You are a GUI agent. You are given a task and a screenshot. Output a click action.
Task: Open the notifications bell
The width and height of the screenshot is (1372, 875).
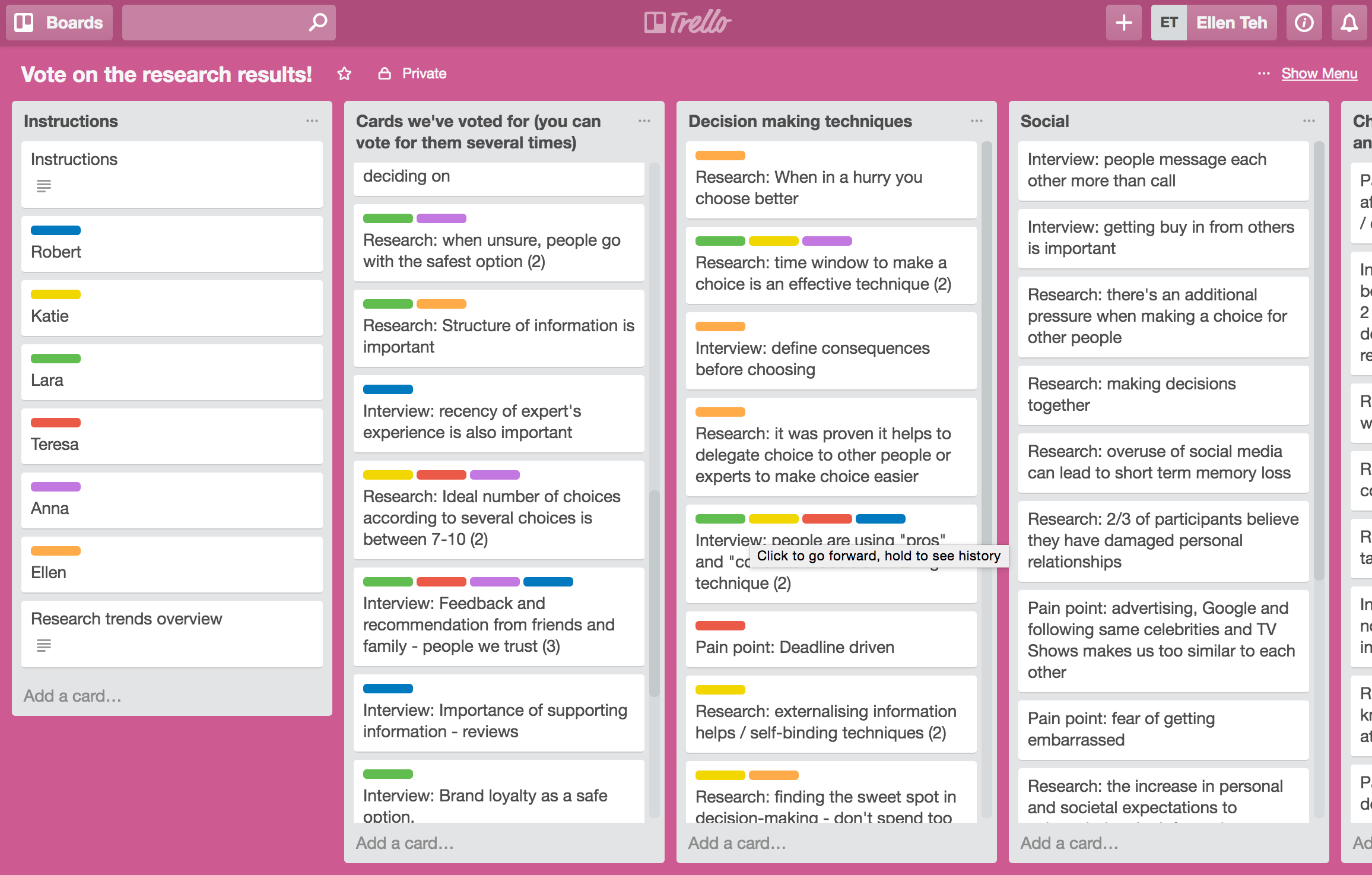click(x=1349, y=23)
